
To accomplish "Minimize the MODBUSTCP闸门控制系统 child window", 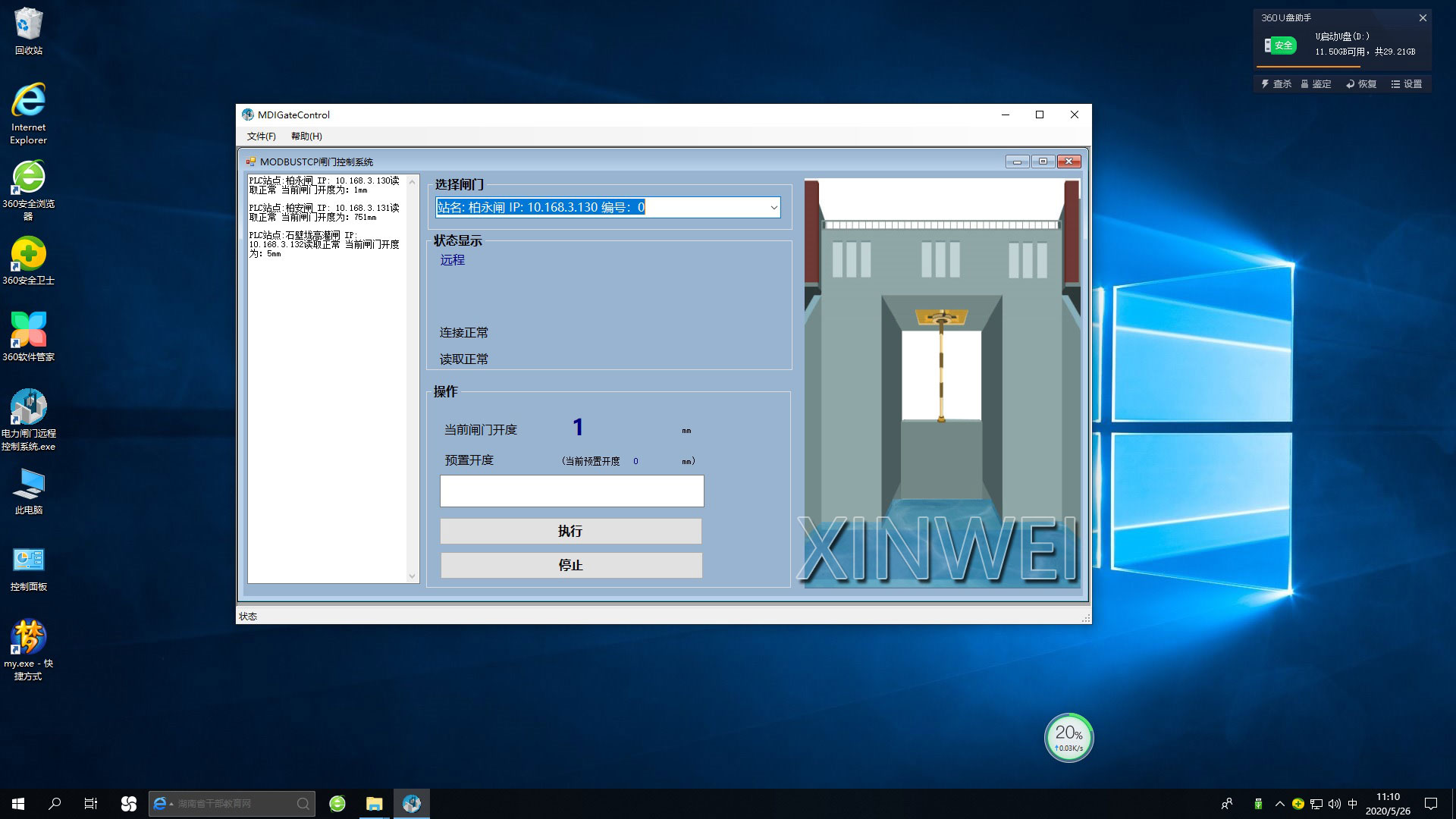I will tap(1017, 162).
